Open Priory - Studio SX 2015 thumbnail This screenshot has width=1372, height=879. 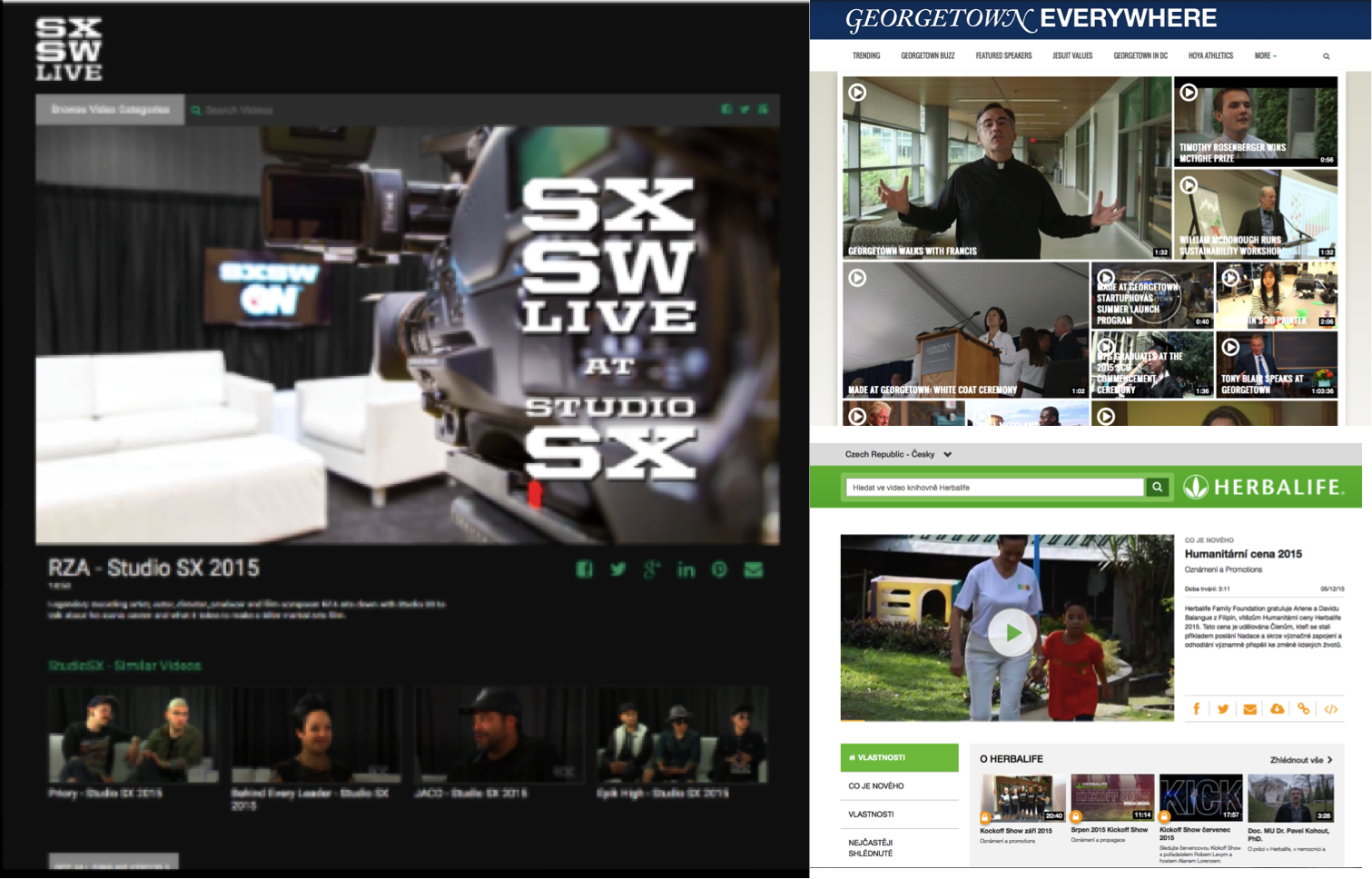click(133, 735)
